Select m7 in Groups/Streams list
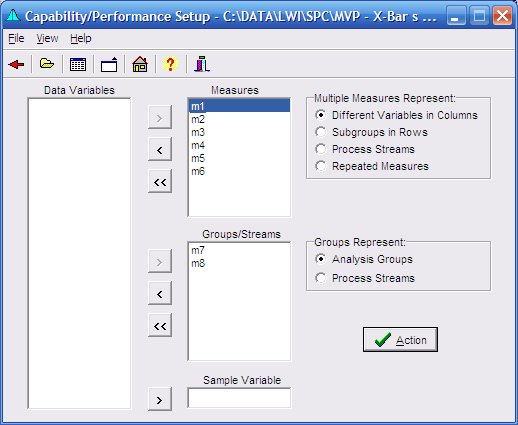 [x=239, y=250]
